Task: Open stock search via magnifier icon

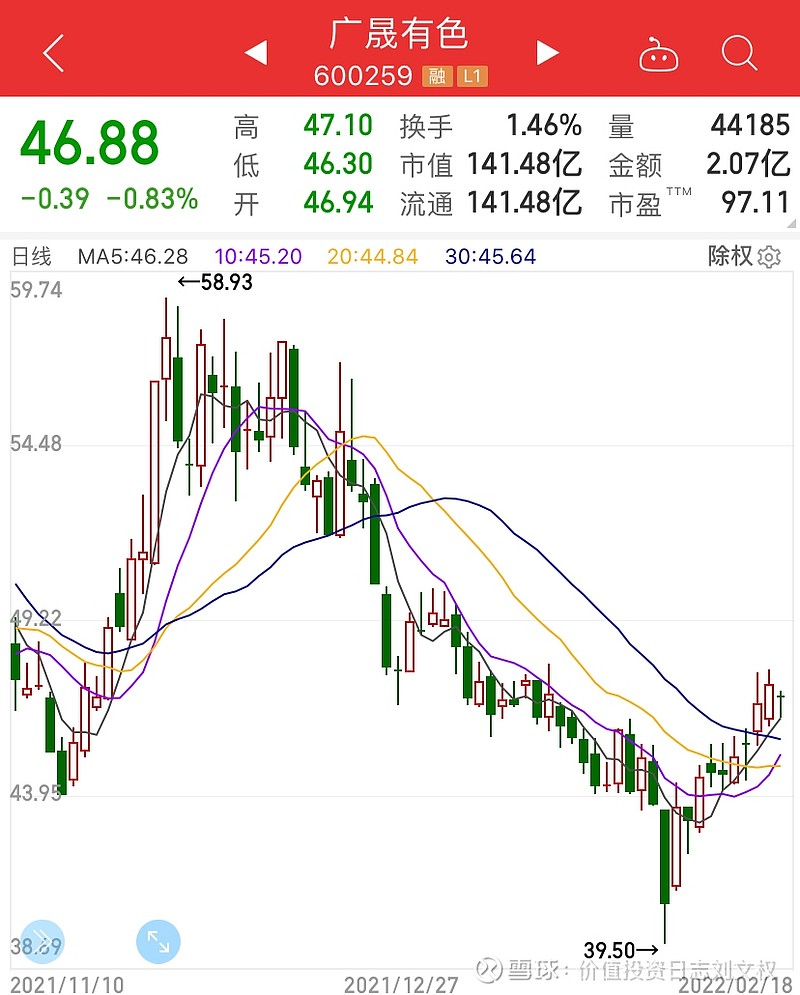Action: point(739,55)
